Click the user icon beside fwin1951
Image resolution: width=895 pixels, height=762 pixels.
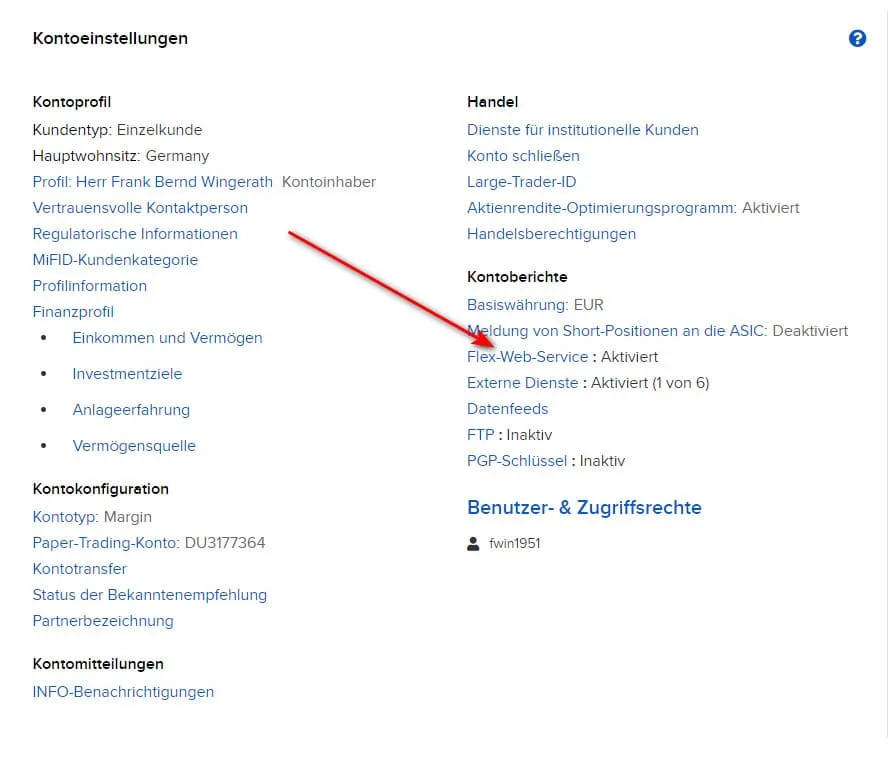[x=473, y=543]
